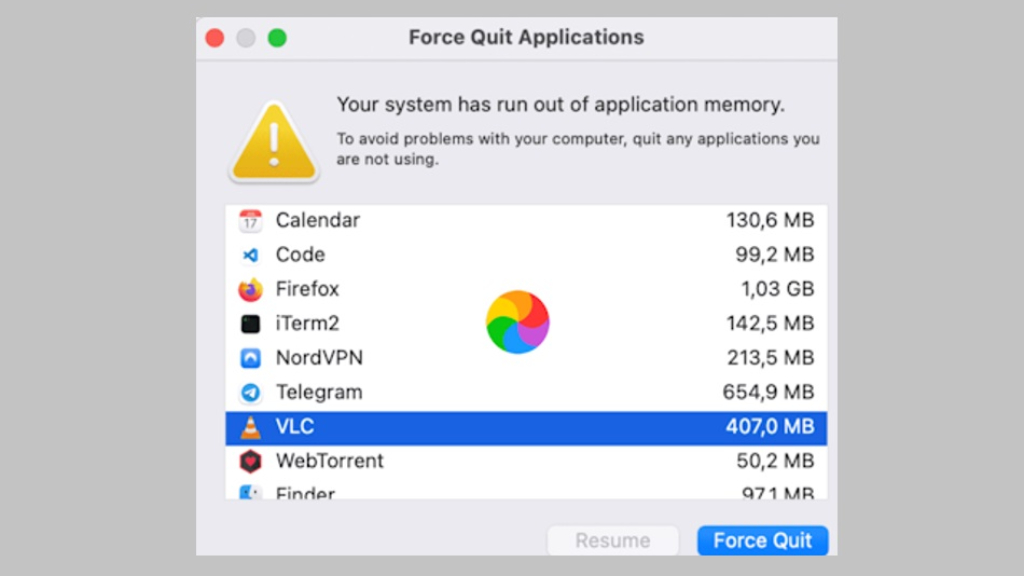Click the VLC traffic cone icon
Image resolution: width=1024 pixels, height=576 pixels.
pyautogui.click(x=250, y=427)
